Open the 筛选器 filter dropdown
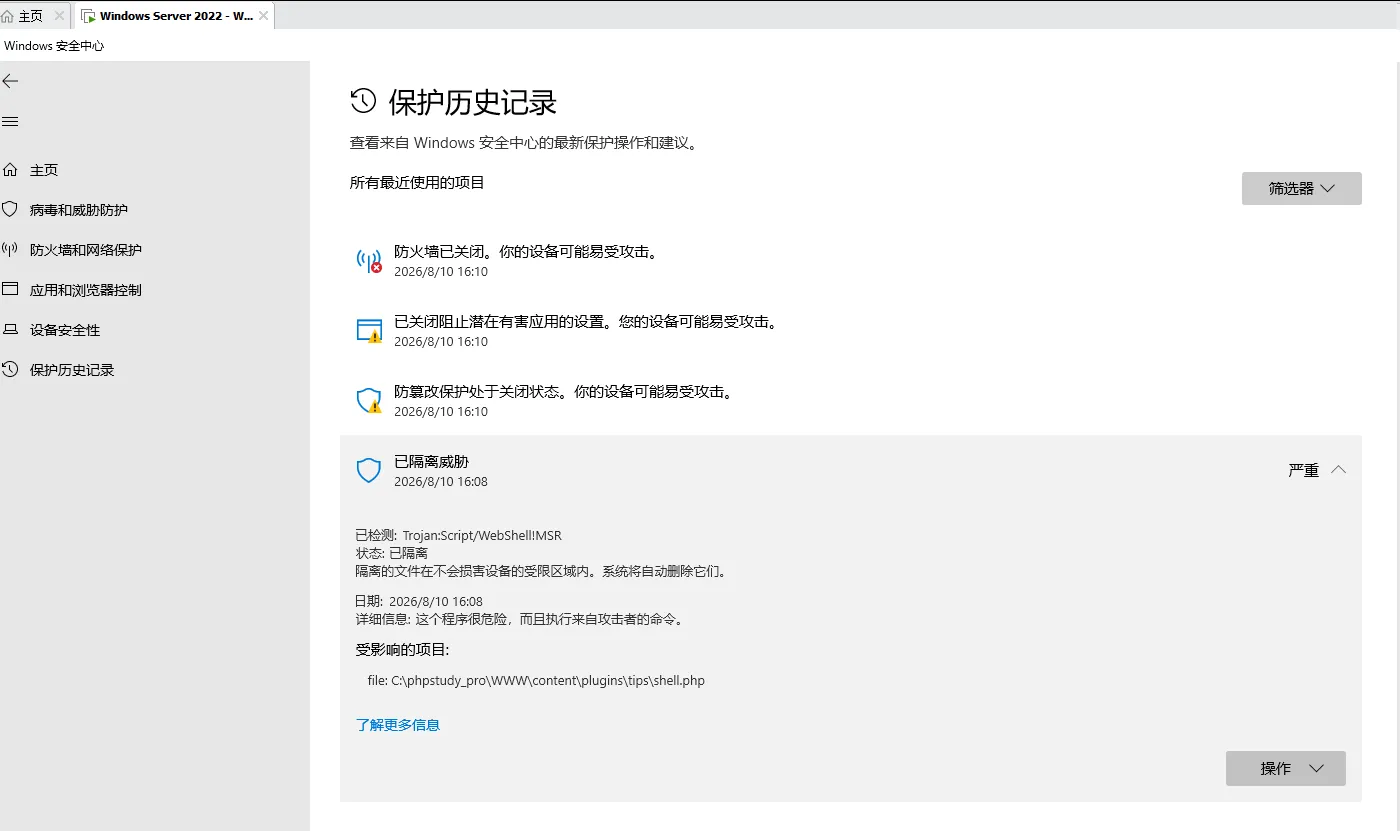The width and height of the screenshot is (1400, 831). pos(1302,188)
